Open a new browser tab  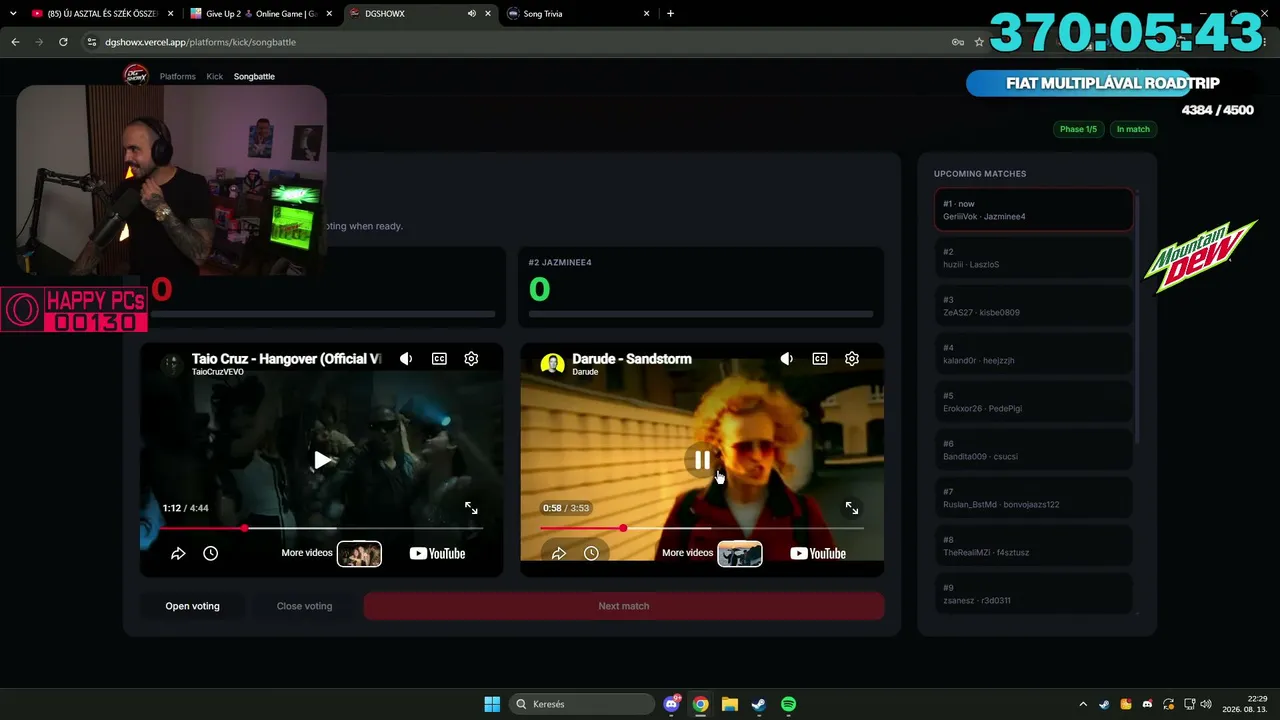pyautogui.click(x=670, y=13)
